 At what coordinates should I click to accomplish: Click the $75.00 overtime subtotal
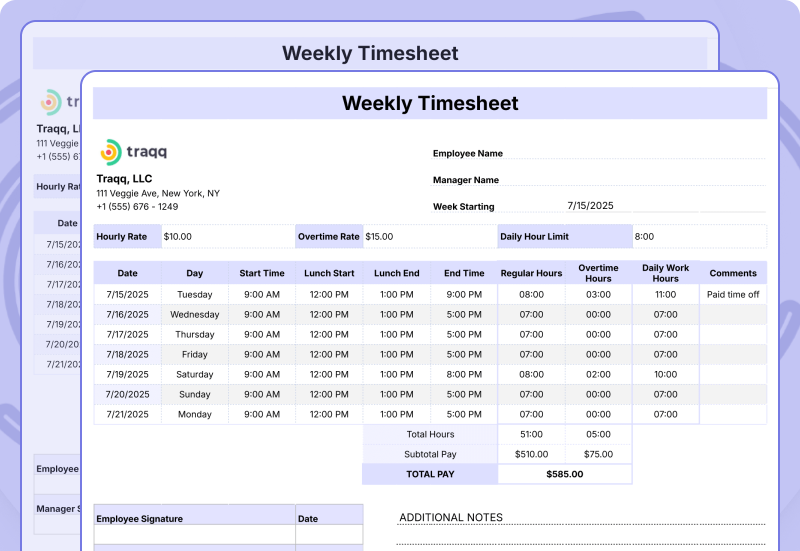[598, 454]
